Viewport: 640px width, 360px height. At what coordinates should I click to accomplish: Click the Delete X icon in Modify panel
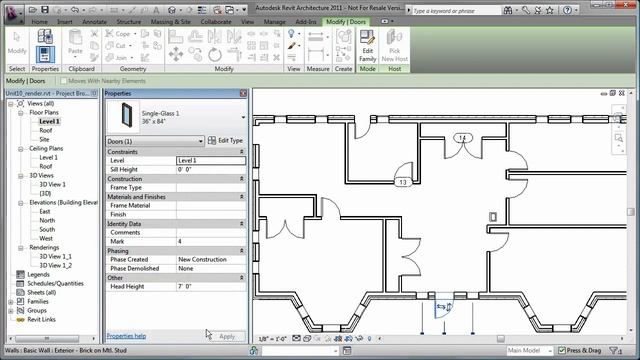click(276, 58)
